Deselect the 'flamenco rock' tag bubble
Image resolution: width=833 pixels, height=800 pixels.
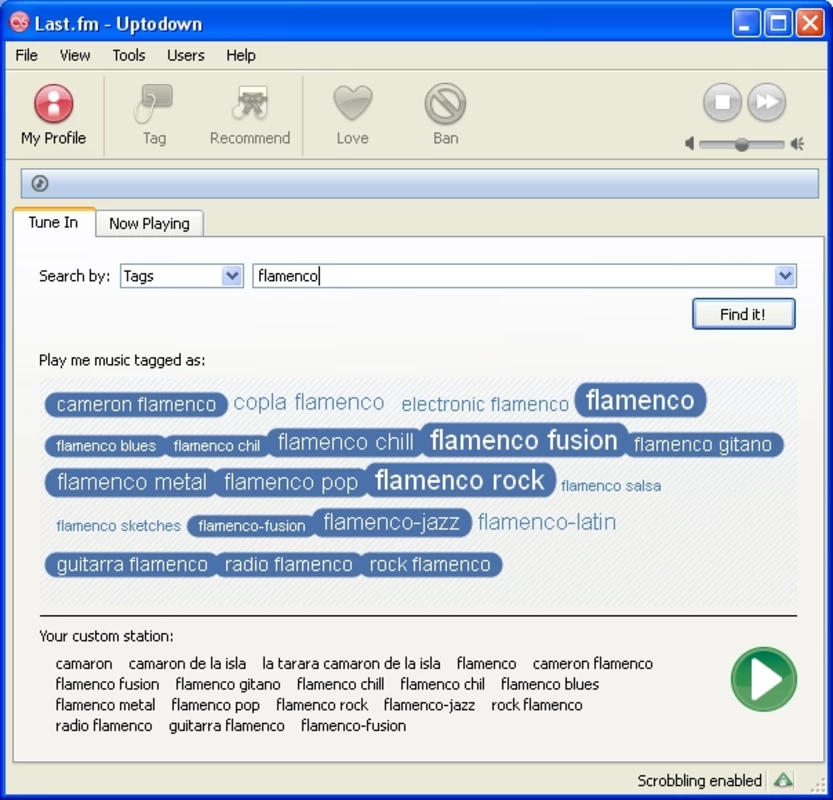(x=460, y=480)
